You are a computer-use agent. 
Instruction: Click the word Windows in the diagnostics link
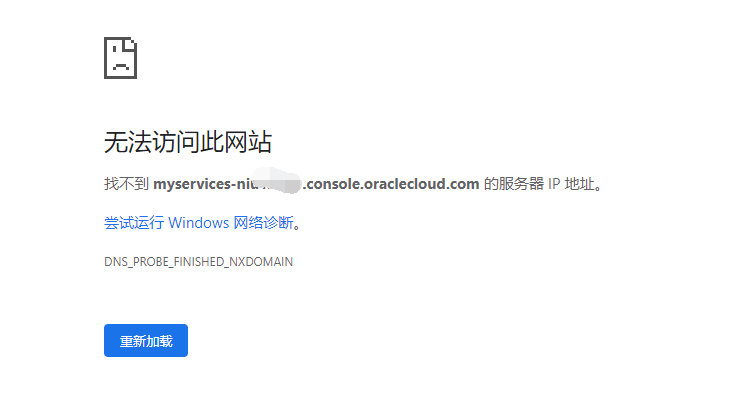199,222
